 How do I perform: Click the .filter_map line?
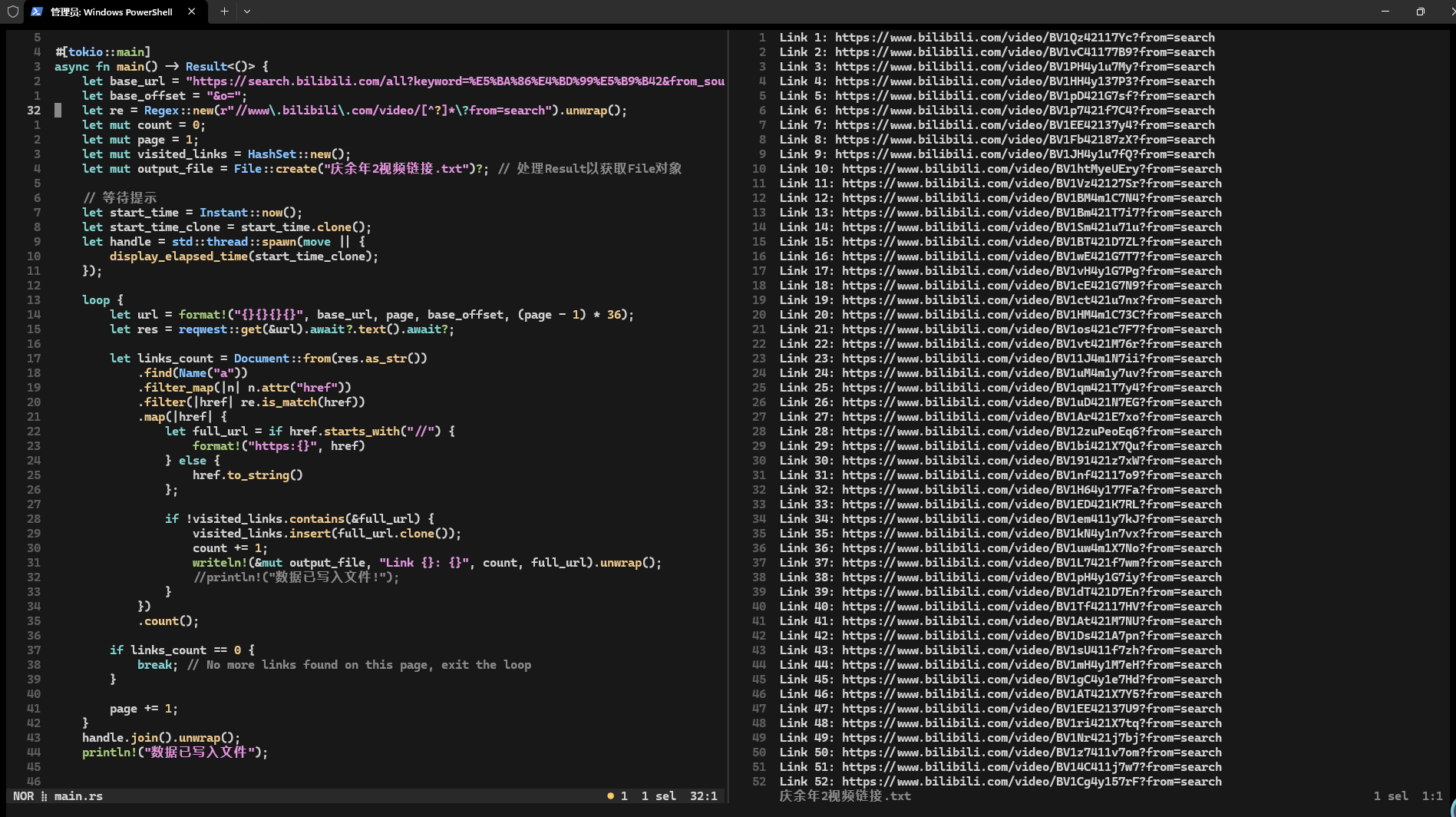[x=244, y=388]
